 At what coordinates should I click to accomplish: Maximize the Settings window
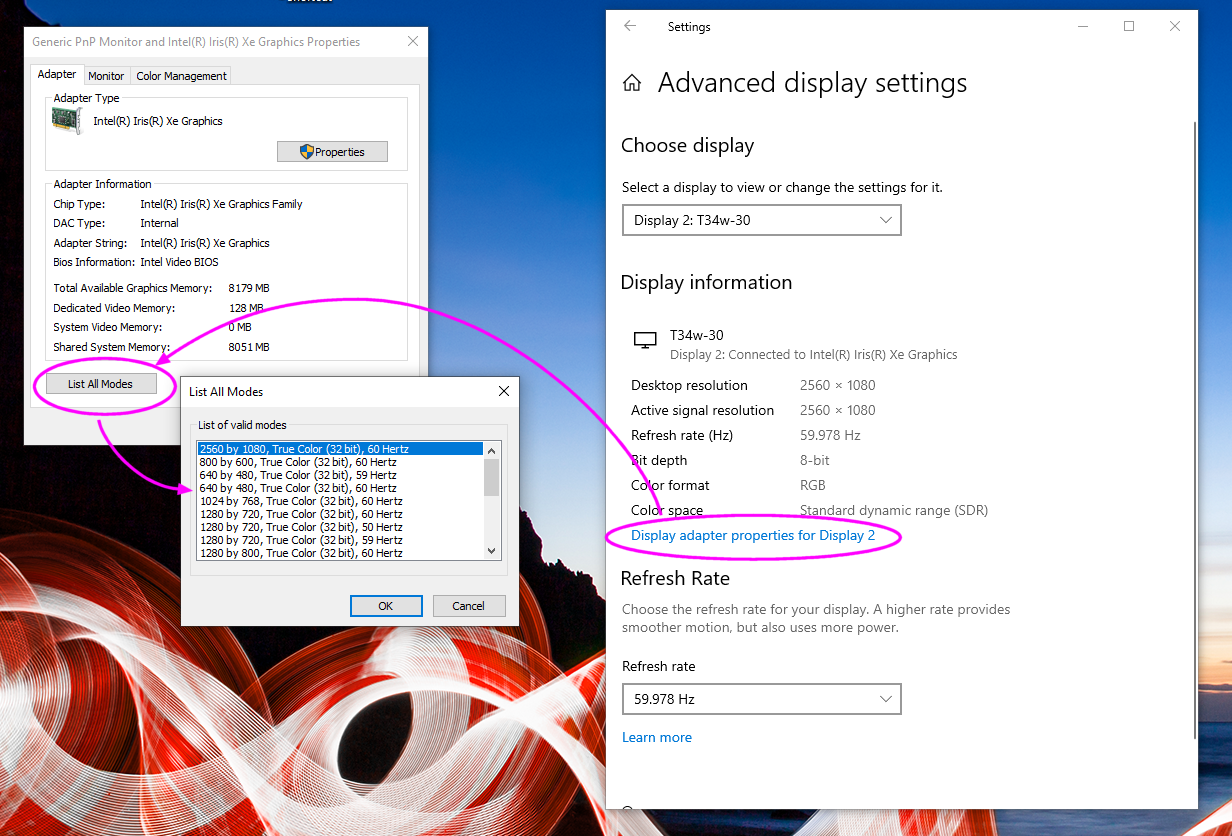coord(1129,27)
